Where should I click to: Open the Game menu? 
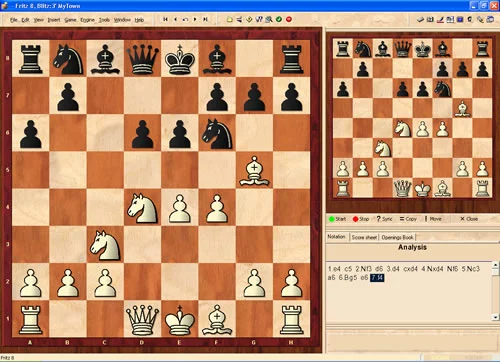click(x=70, y=20)
